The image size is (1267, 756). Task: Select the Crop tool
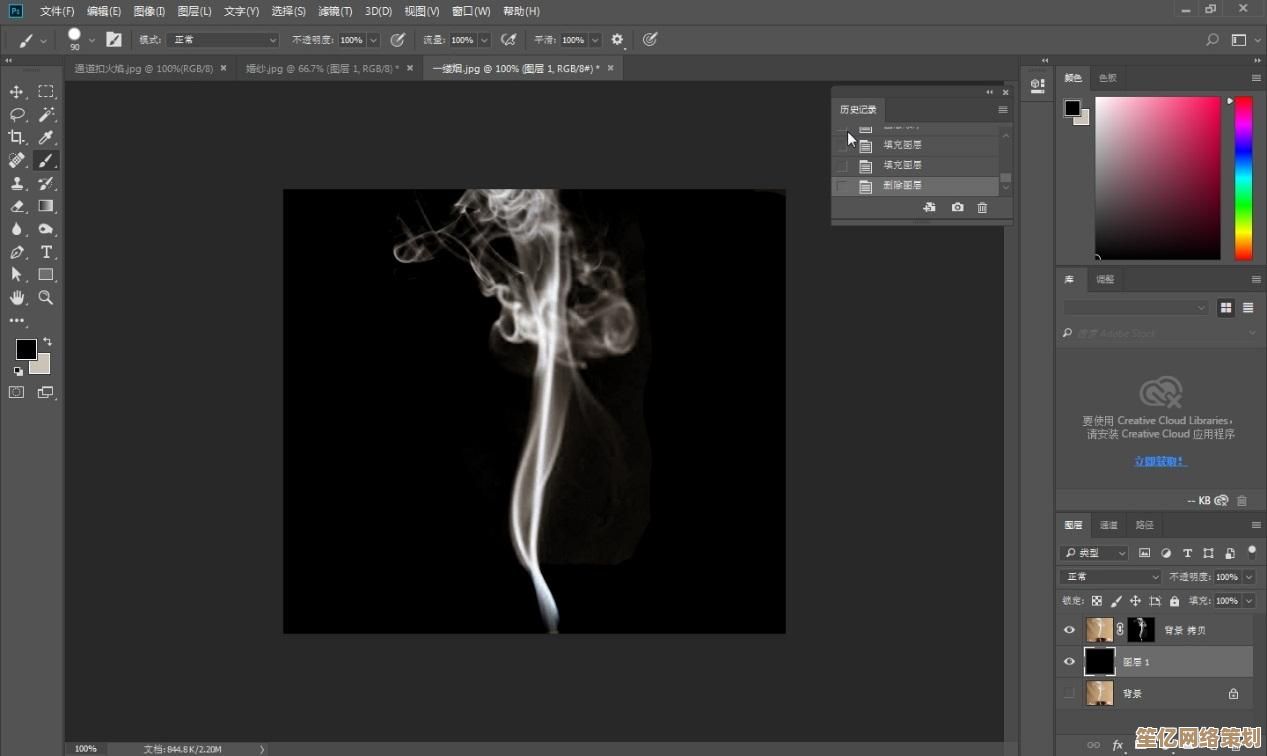[16, 138]
